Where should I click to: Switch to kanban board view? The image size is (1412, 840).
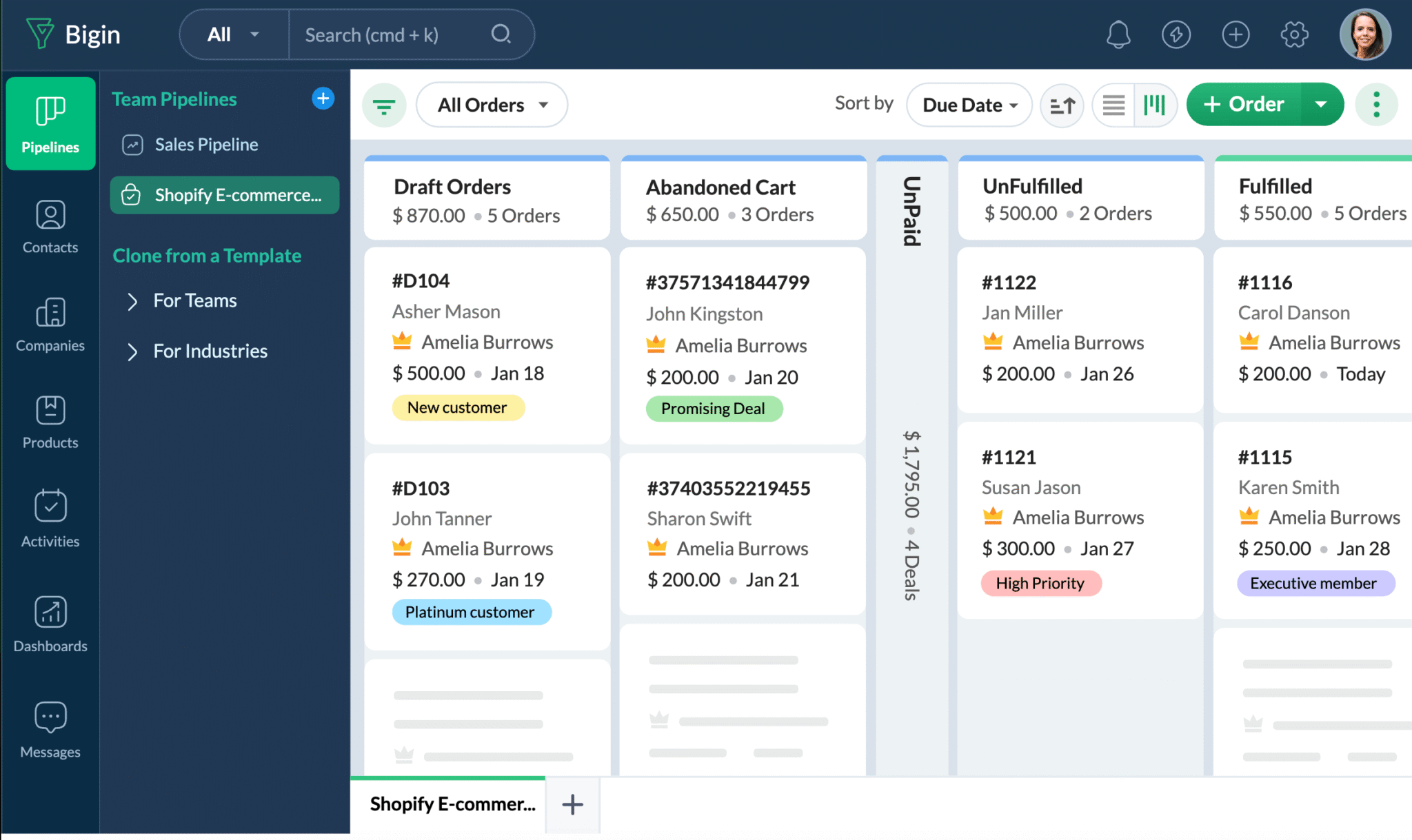[x=1155, y=105]
